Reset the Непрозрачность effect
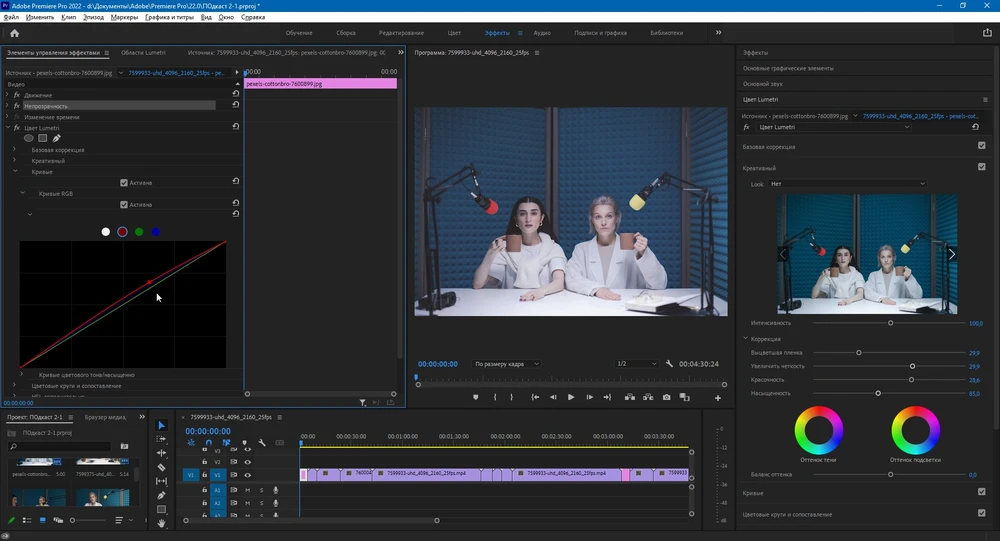This screenshot has width=1000, height=541. click(x=235, y=105)
